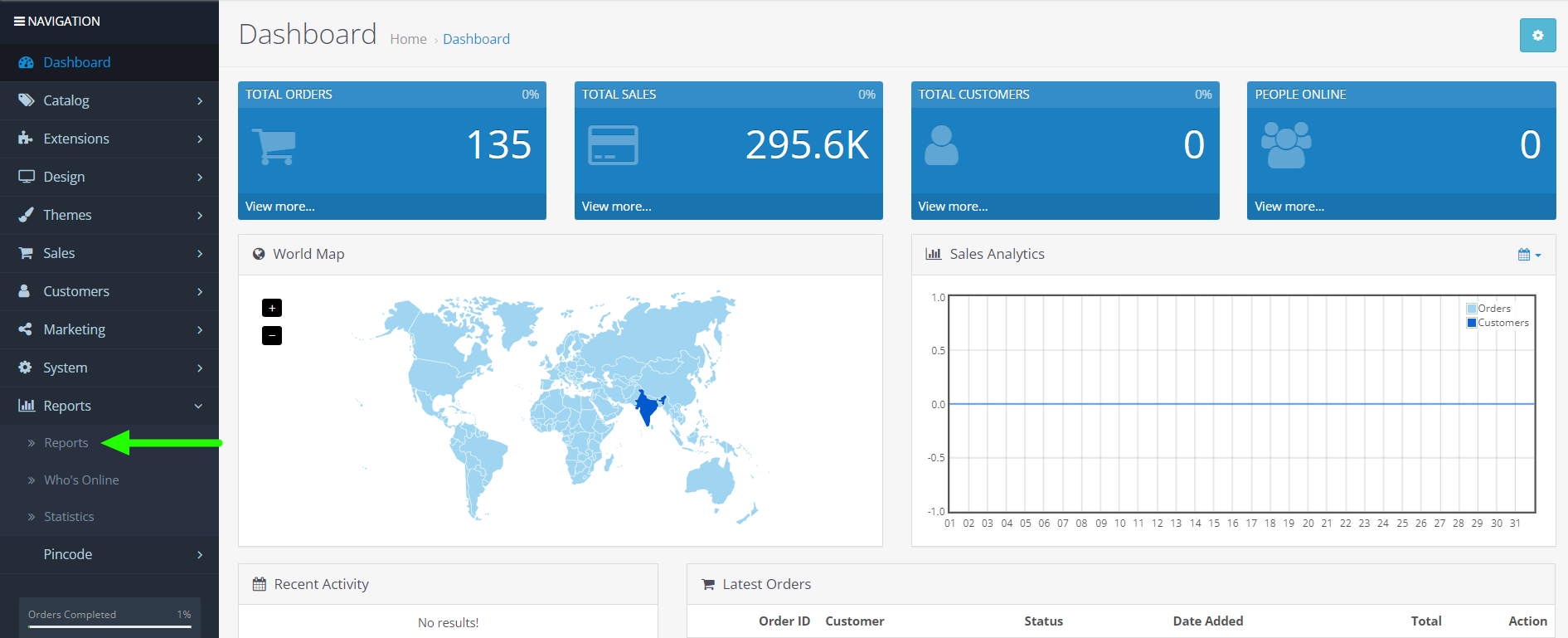Viewport: 1568px width, 638px height.
Task: Click the 135 total orders value
Action: tap(498, 145)
